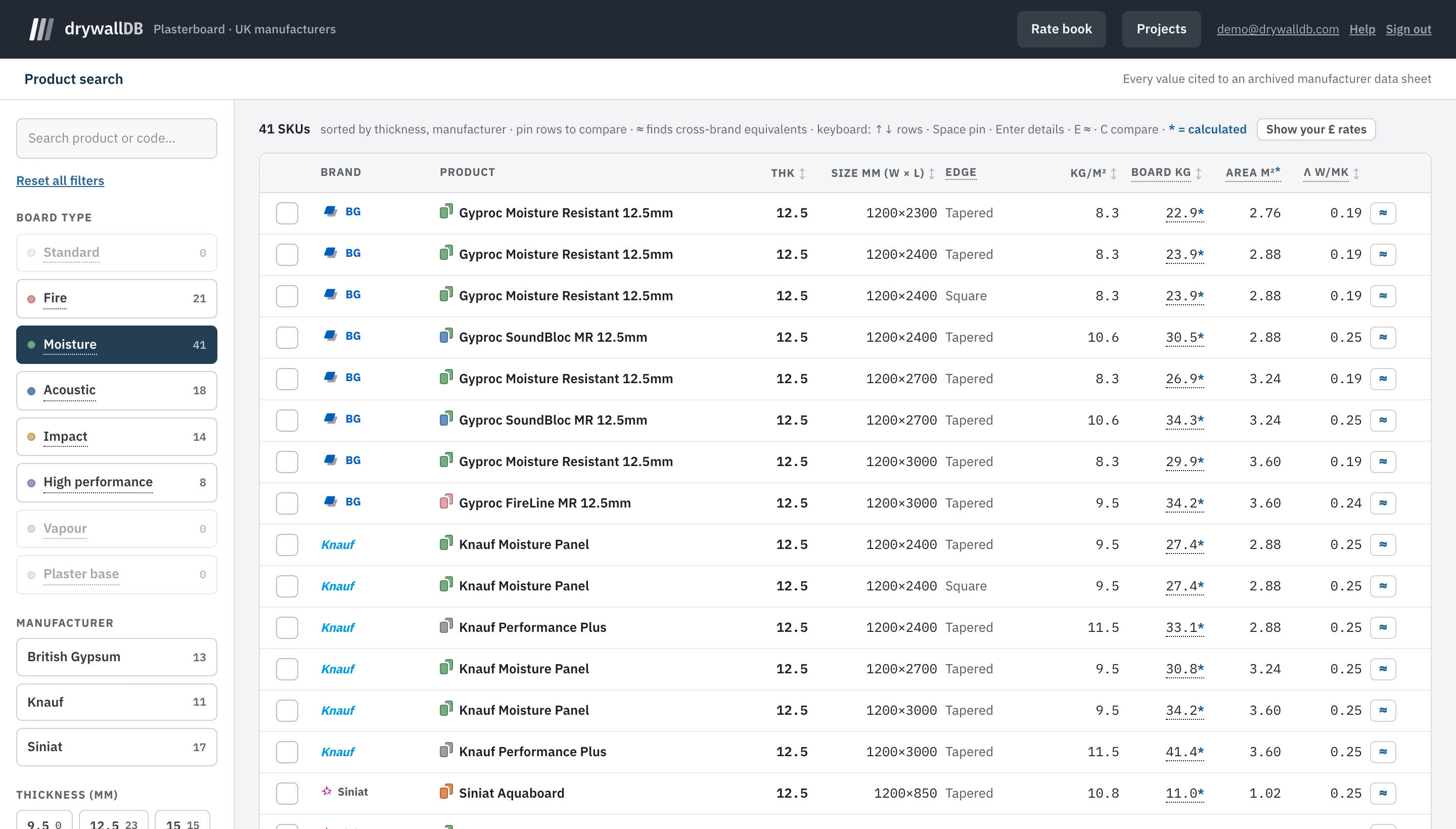Click equivalents icon for Siniat Aquaboard
The height and width of the screenshot is (829, 1456).
pos(1383,793)
